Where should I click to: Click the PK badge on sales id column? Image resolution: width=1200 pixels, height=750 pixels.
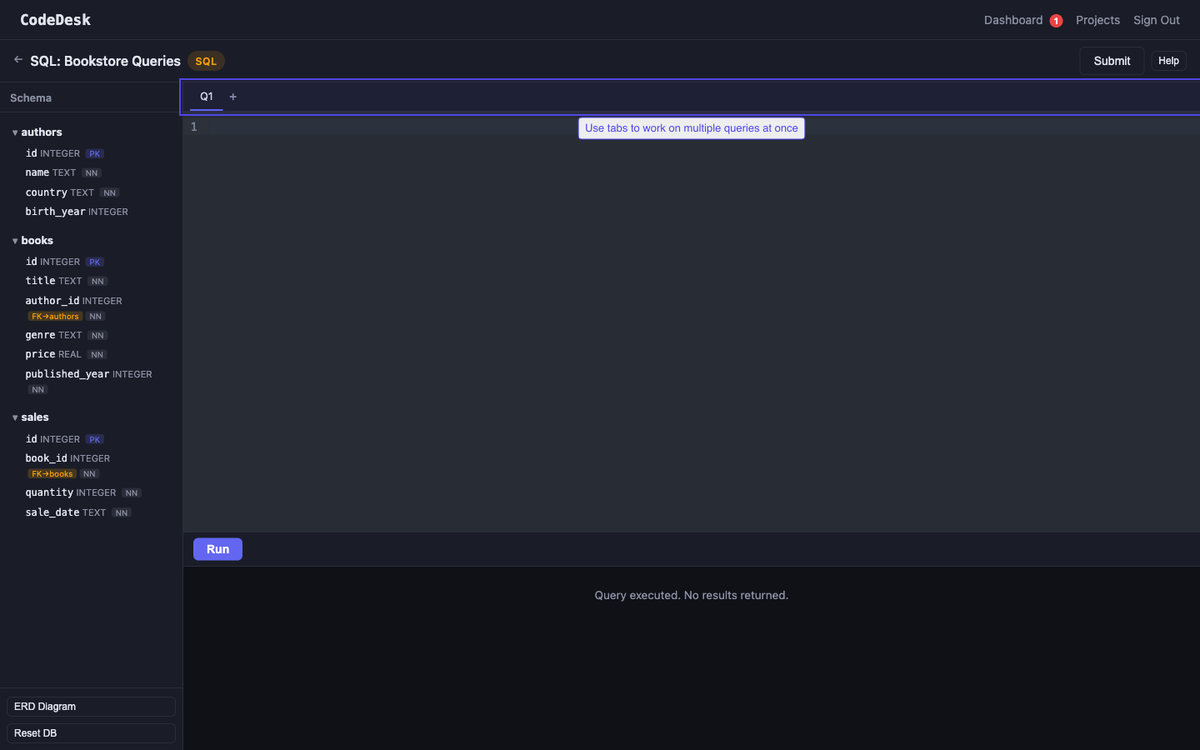click(94, 439)
